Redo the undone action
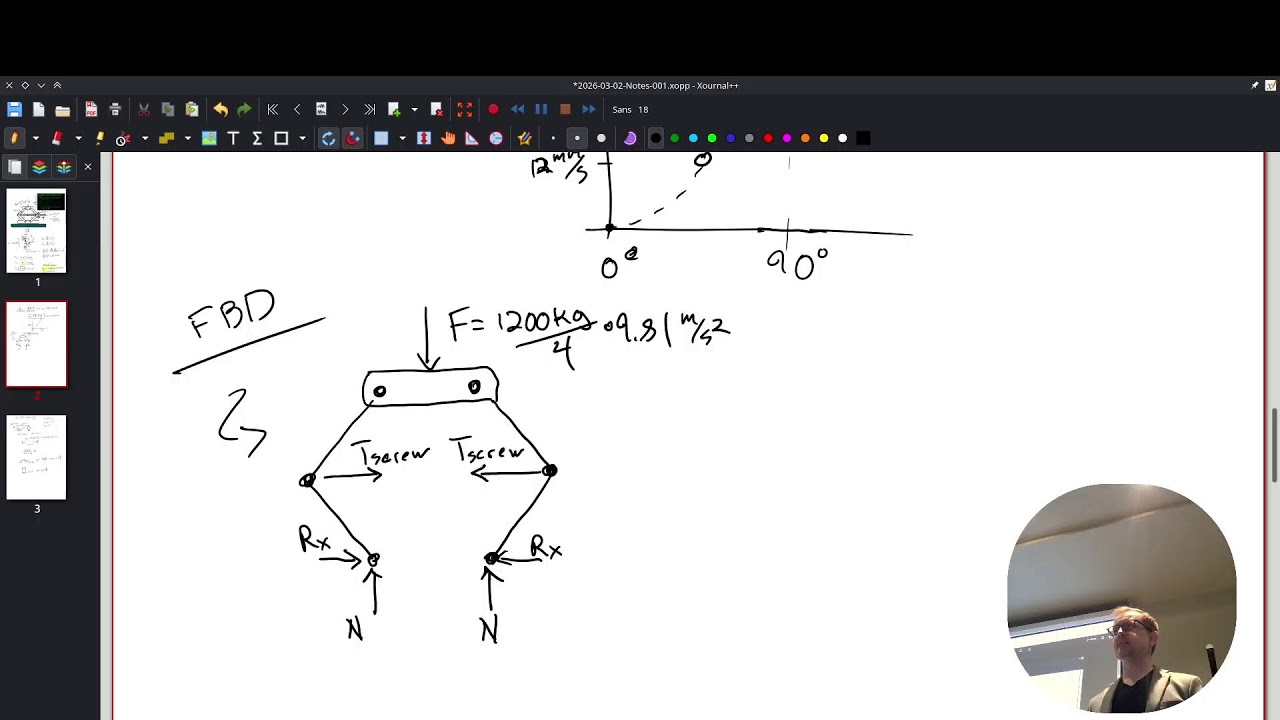The height and width of the screenshot is (720, 1280). click(x=244, y=109)
